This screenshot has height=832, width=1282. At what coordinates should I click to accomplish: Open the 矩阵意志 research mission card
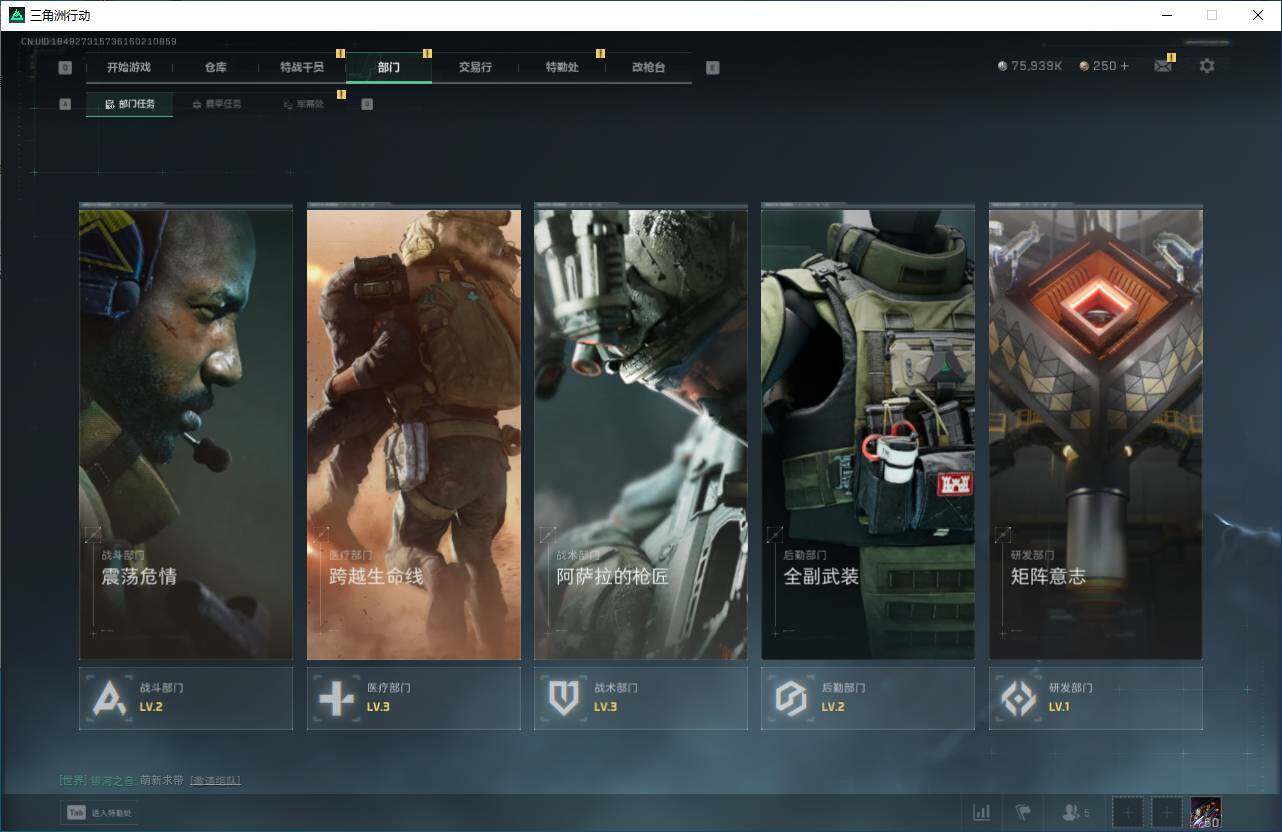1095,432
